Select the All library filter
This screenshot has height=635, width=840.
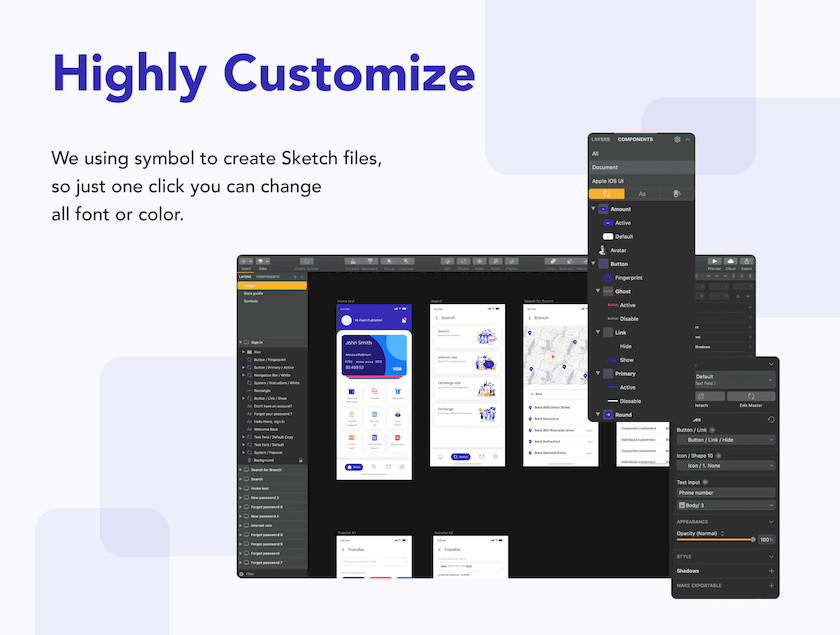[x=641, y=153]
